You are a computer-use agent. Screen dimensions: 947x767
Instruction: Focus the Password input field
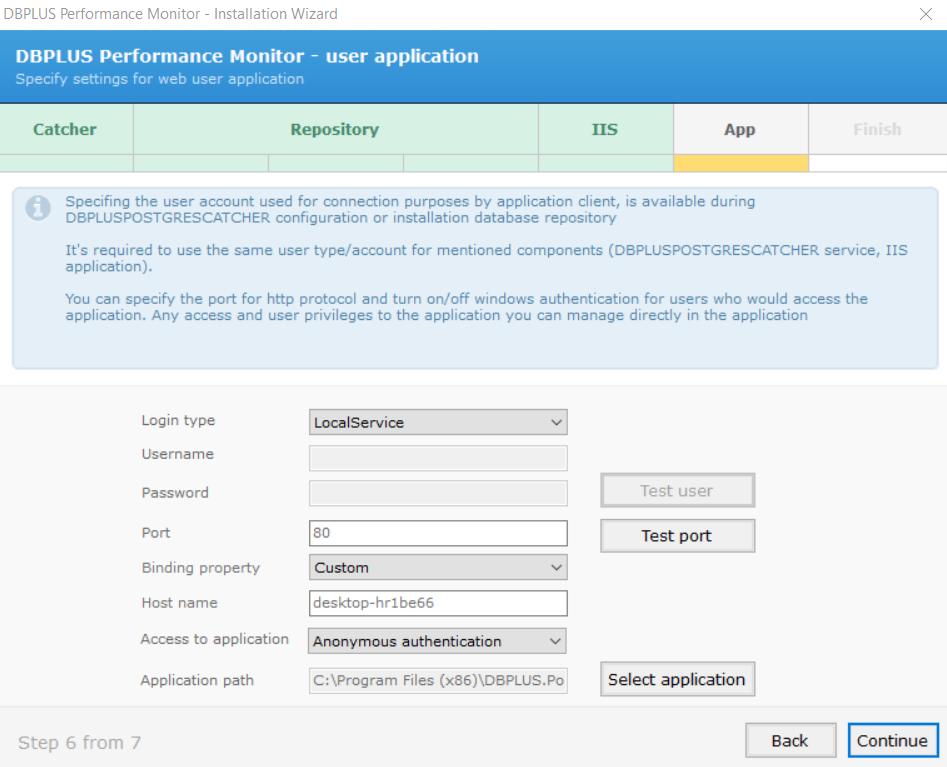(x=438, y=493)
